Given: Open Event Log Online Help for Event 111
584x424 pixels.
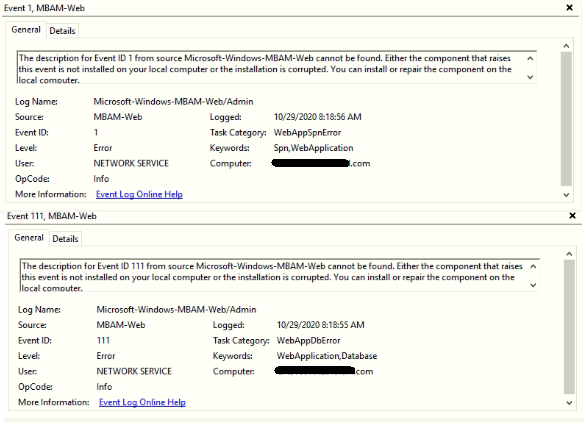Looking at the screenshot, I should point(142,402).
